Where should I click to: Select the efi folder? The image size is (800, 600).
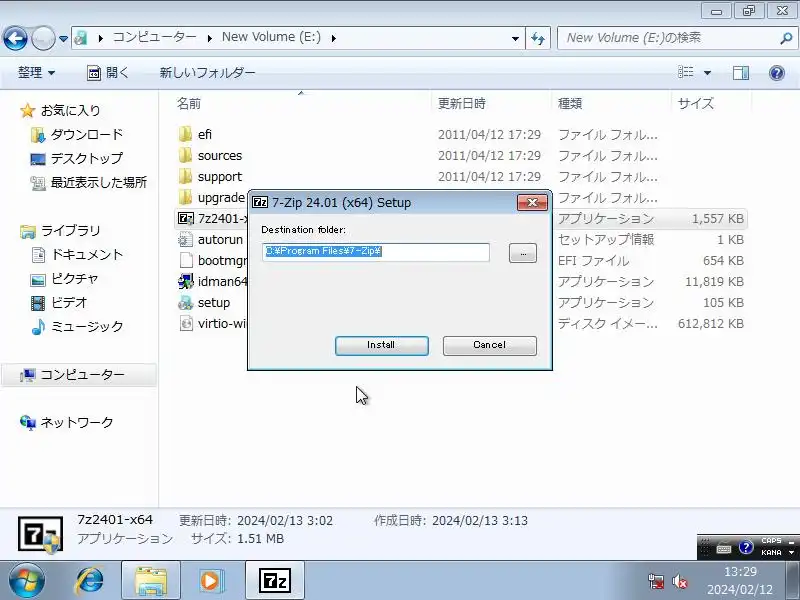[x=205, y=135]
